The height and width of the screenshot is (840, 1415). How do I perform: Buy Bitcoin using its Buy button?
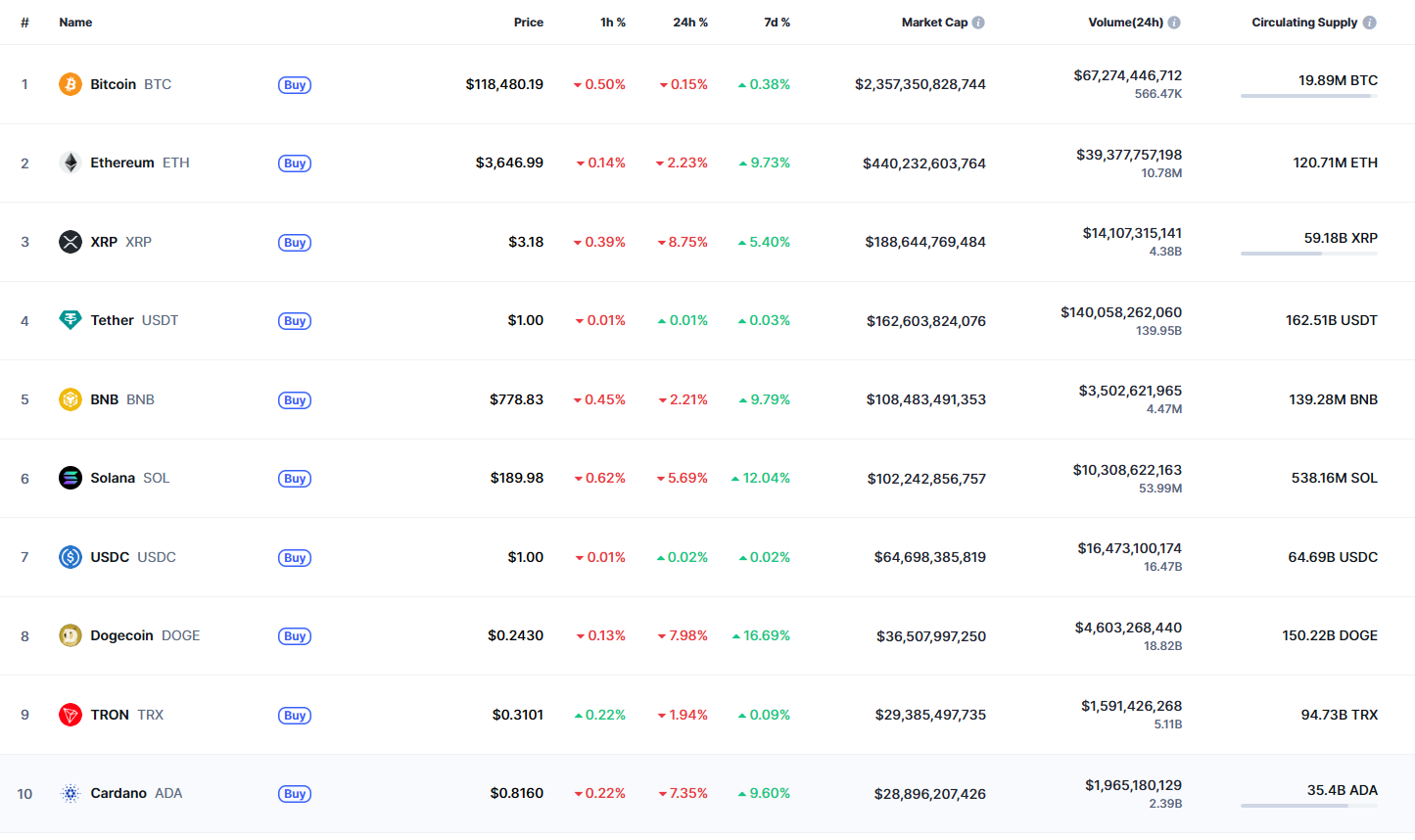click(x=295, y=85)
